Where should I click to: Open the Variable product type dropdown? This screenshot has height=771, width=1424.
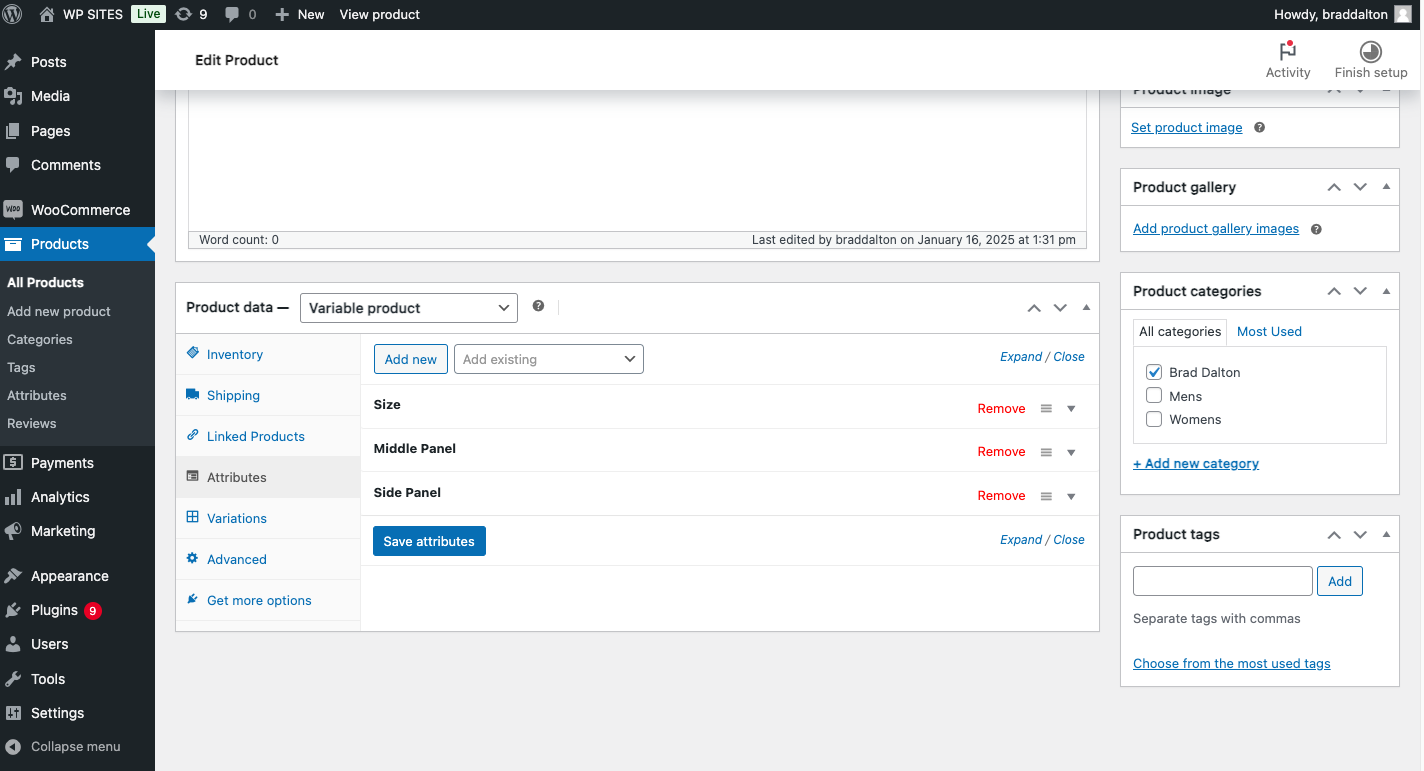pos(408,308)
